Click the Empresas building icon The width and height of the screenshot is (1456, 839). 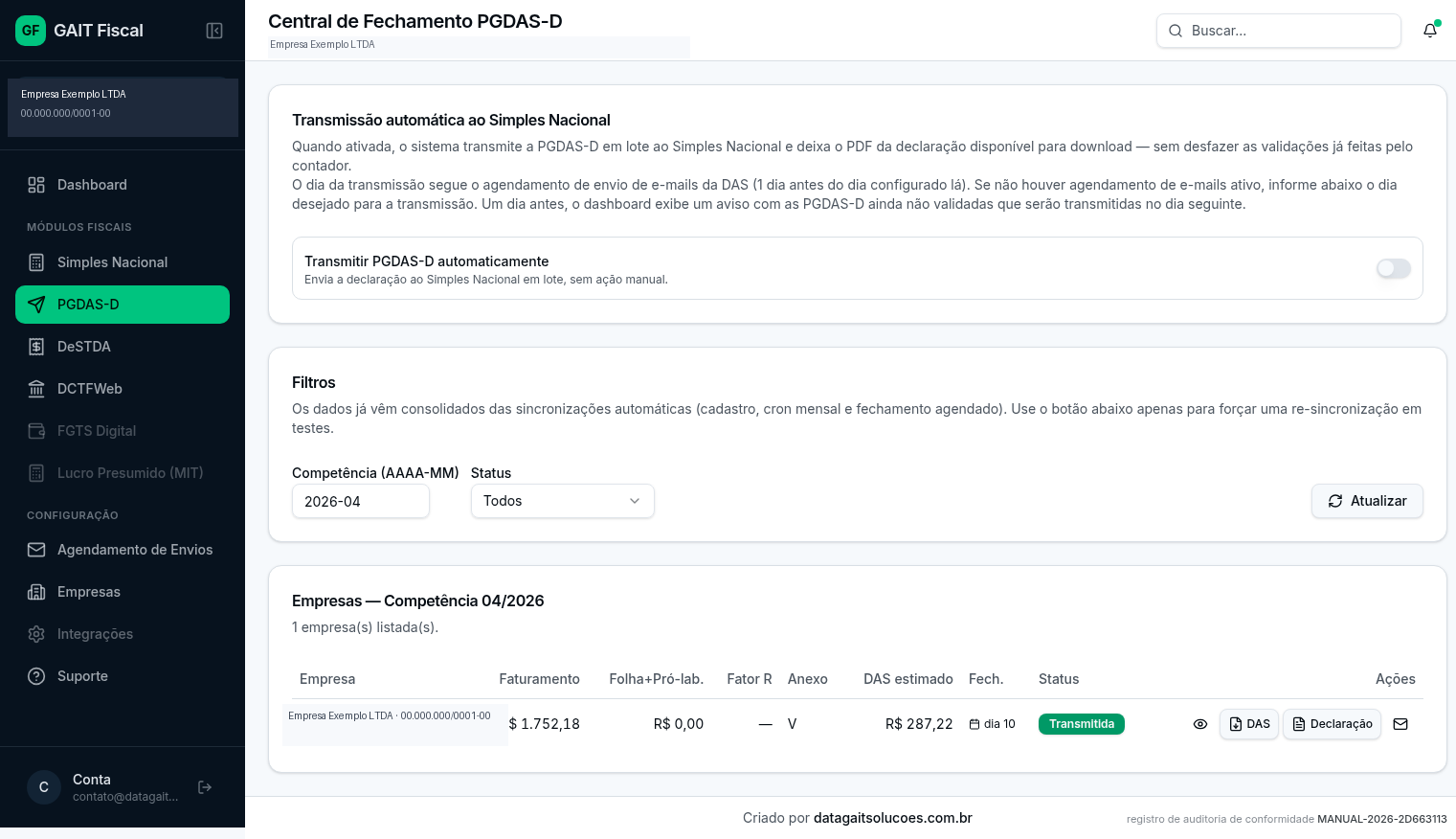tap(36, 592)
